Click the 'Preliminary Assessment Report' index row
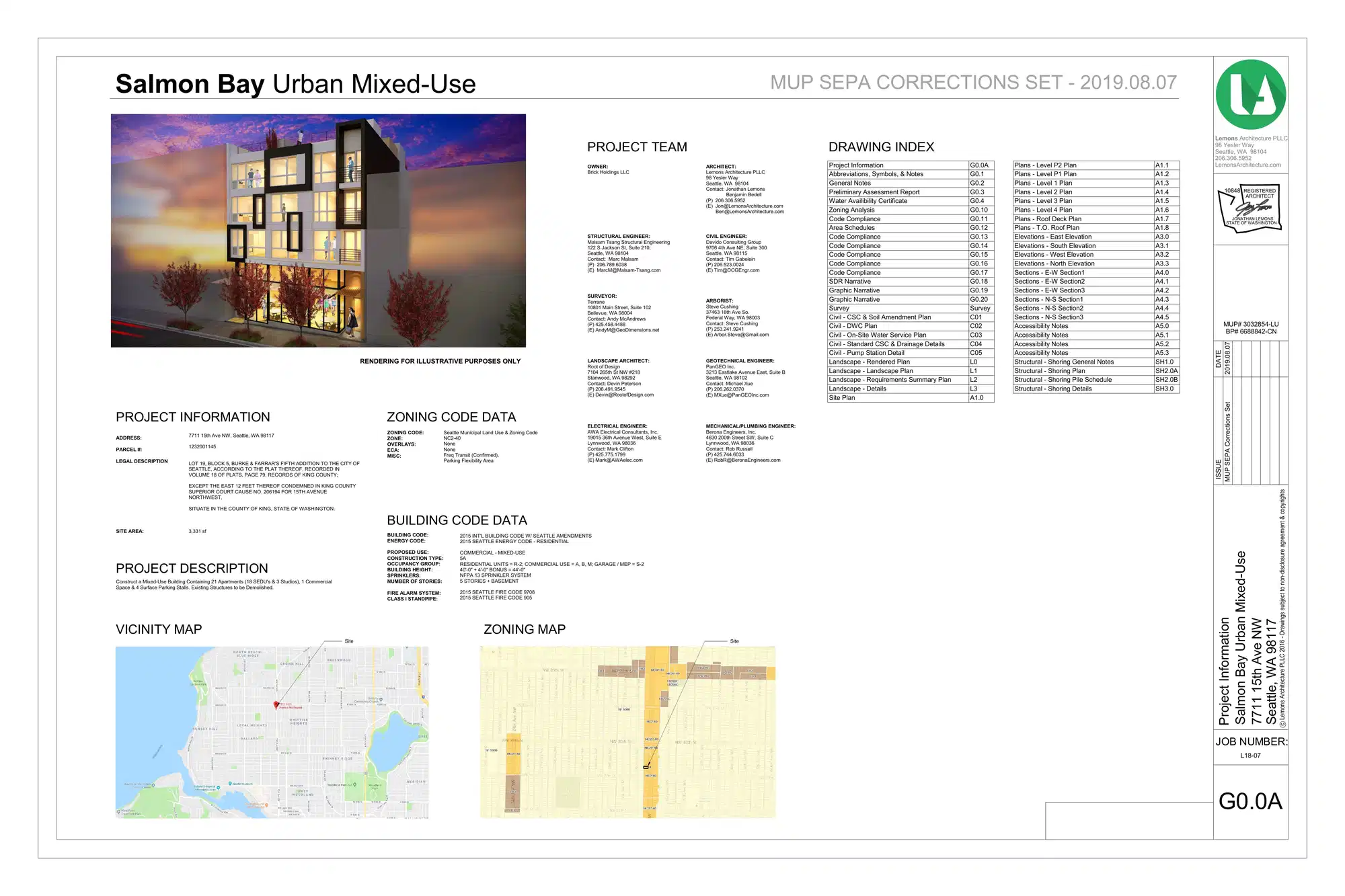The width and height of the screenshot is (1345, 896). pyautogui.click(x=911, y=192)
